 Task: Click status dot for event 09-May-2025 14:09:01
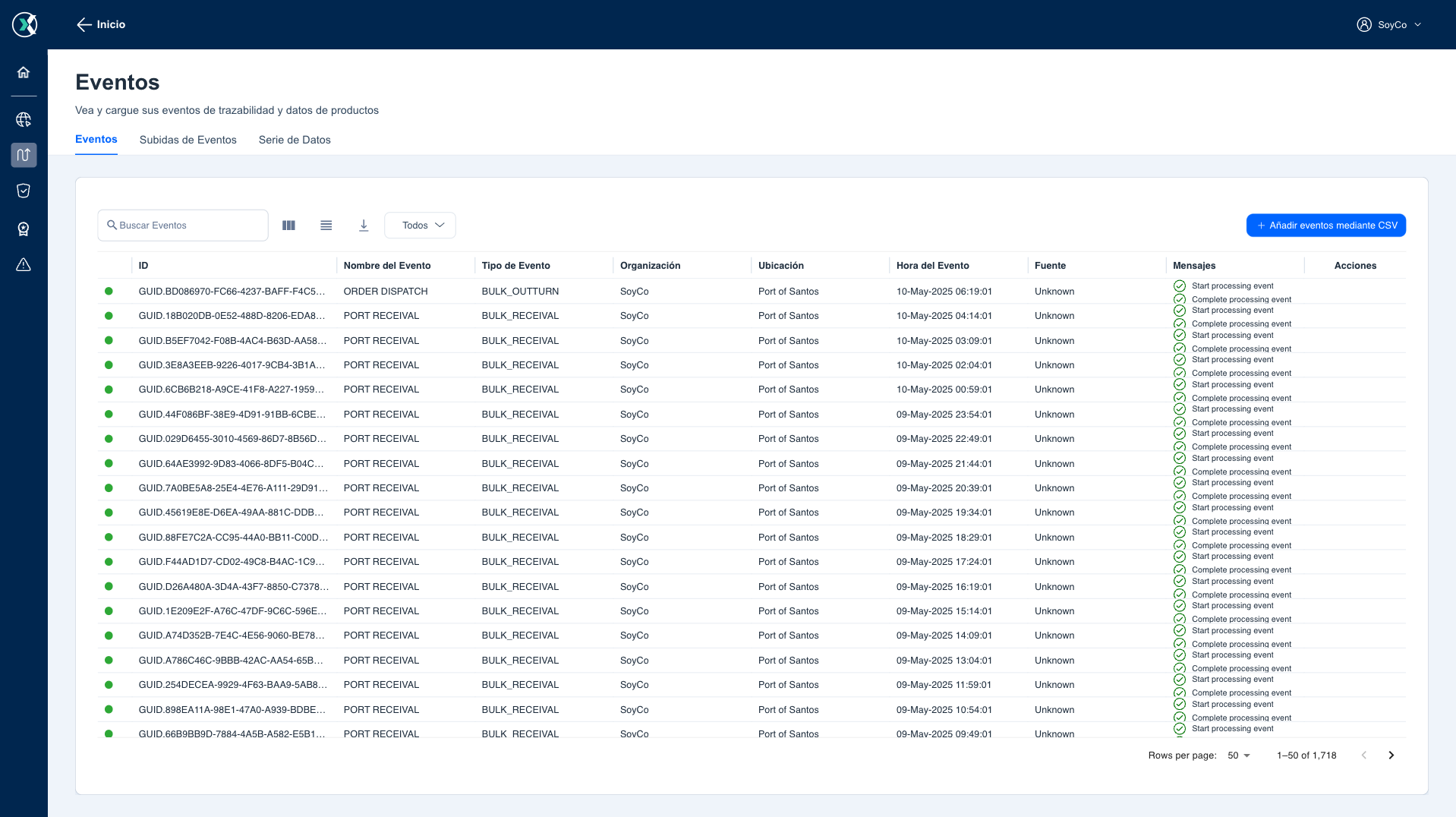(x=109, y=636)
